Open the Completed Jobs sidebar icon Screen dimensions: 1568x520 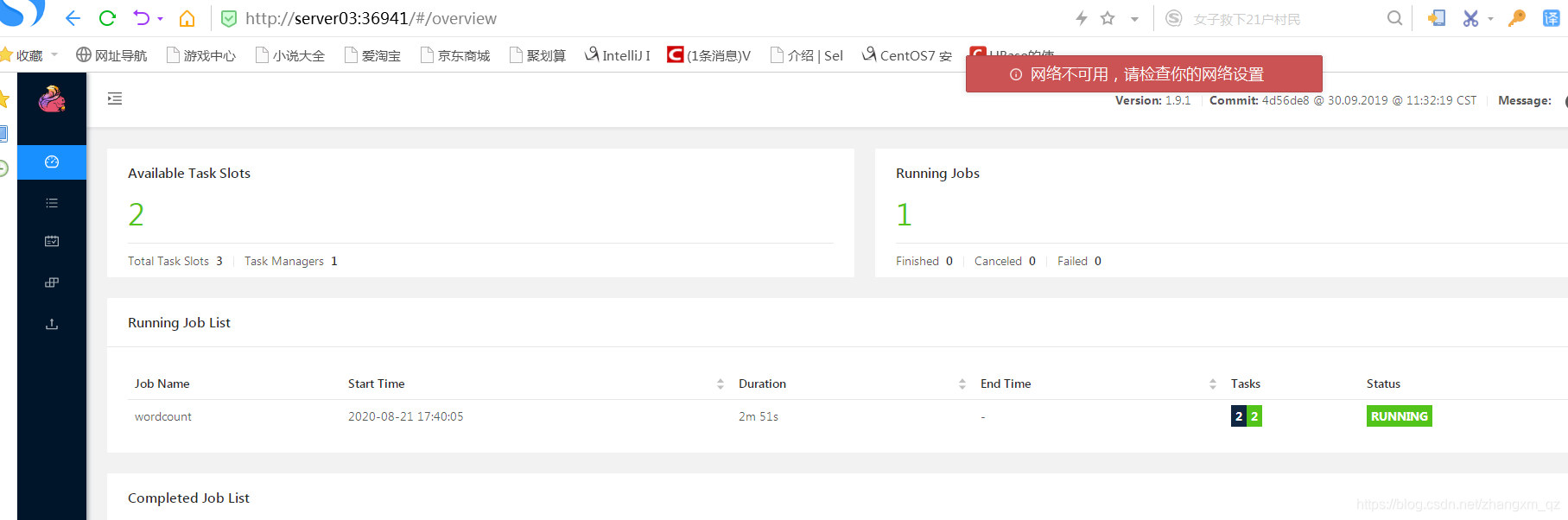52,241
